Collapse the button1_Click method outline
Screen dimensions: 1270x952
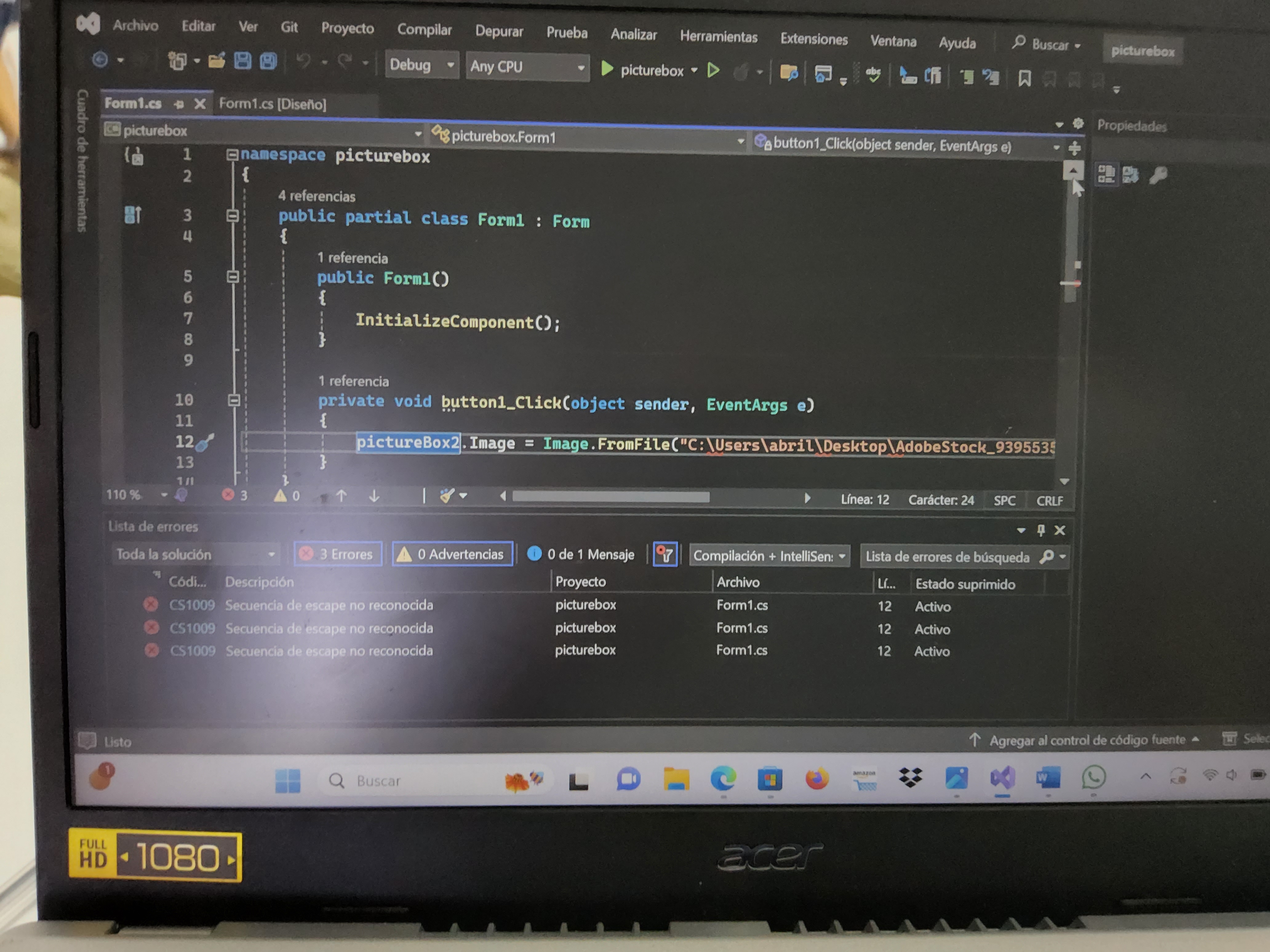coord(234,400)
